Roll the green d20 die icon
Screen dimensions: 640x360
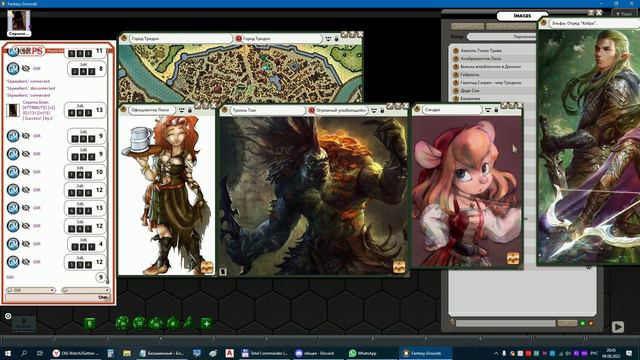pos(122,323)
